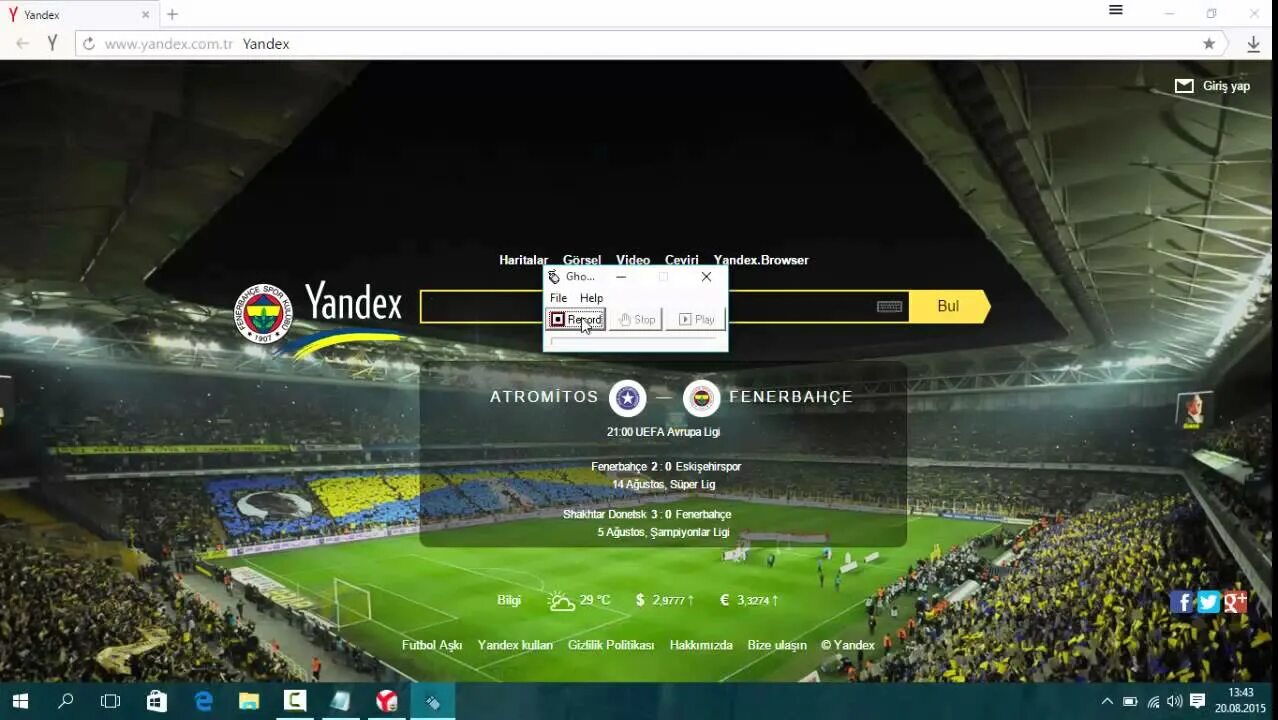Click the Google+ share icon
This screenshot has height=720, width=1278.
(x=1235, y=601)
